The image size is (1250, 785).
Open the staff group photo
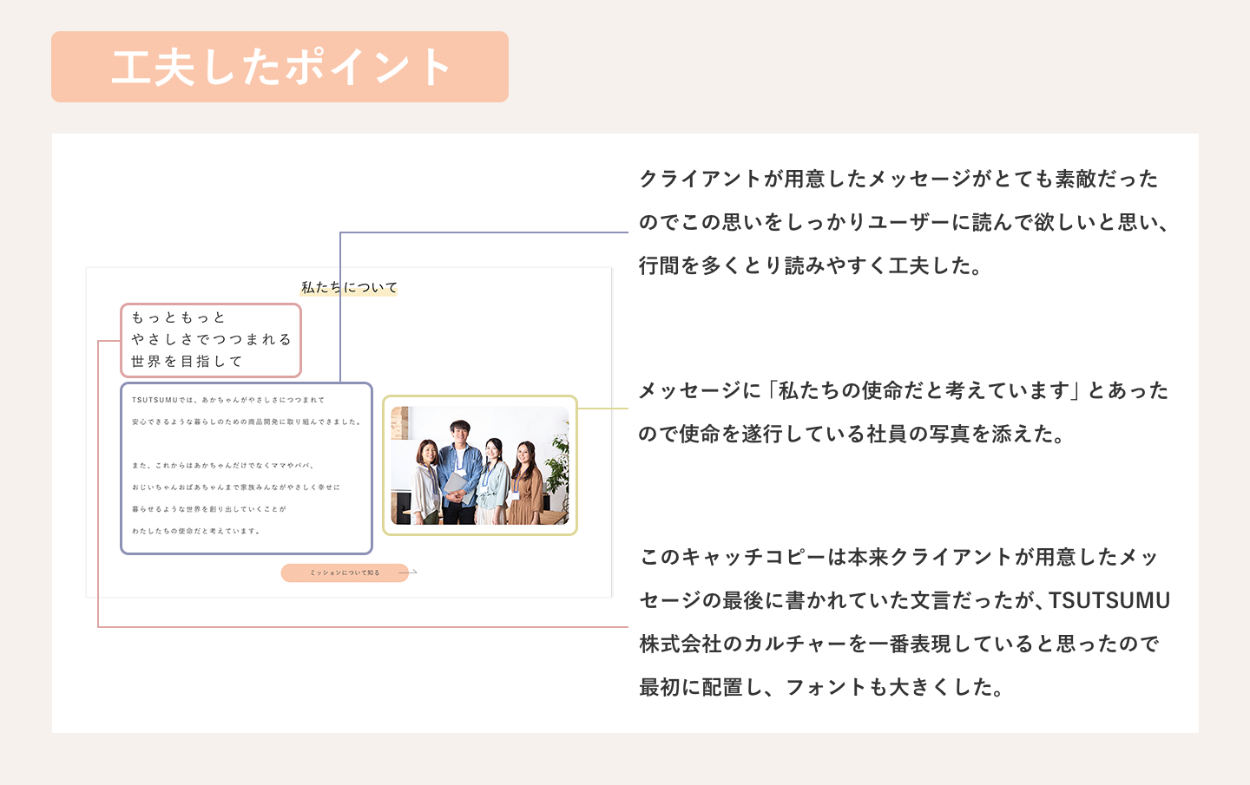[479, 465]
